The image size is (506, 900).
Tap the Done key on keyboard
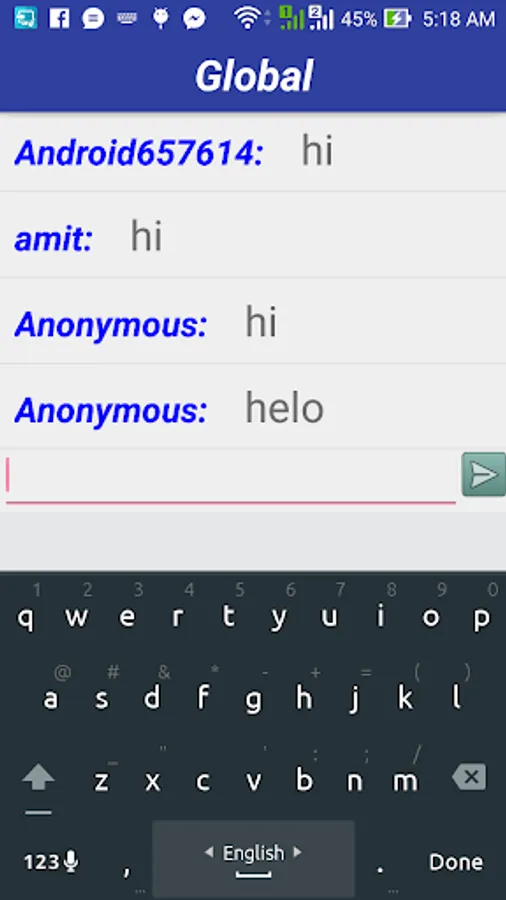pos(456,862)
